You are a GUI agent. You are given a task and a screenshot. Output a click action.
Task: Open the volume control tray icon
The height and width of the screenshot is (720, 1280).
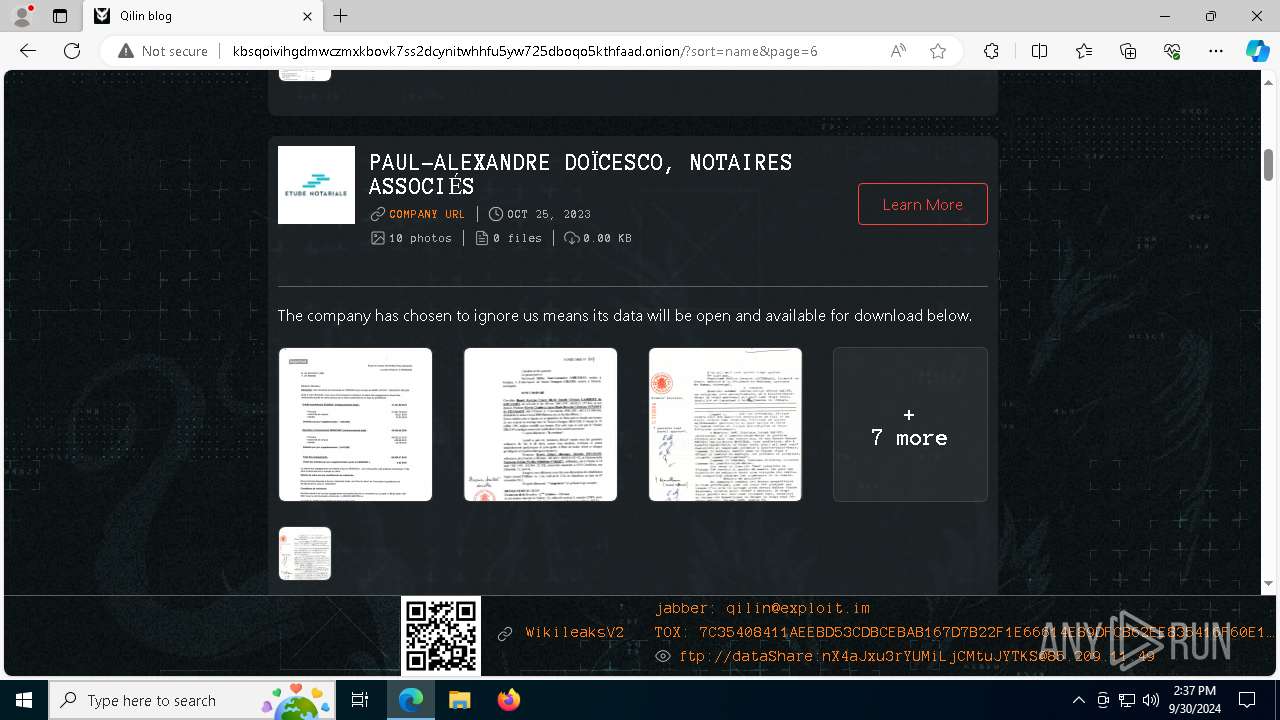tap(1151, 700)
